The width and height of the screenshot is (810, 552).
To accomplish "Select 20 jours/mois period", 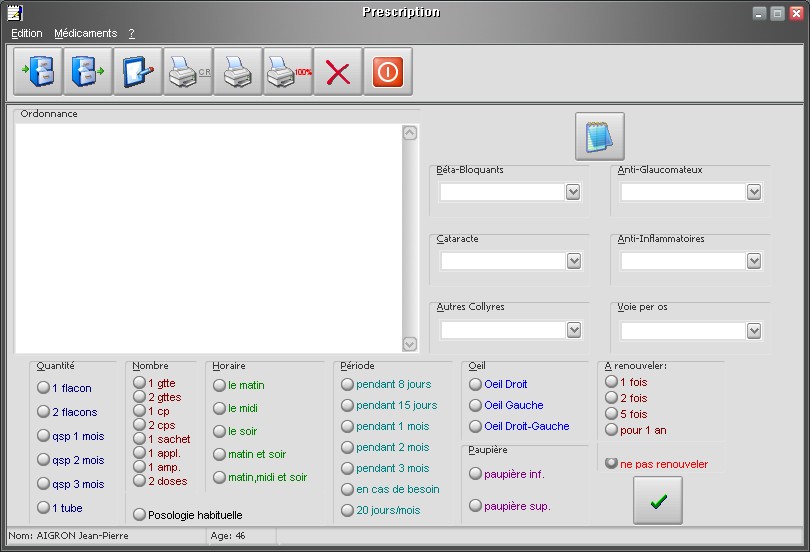I will tap(381, 510).
